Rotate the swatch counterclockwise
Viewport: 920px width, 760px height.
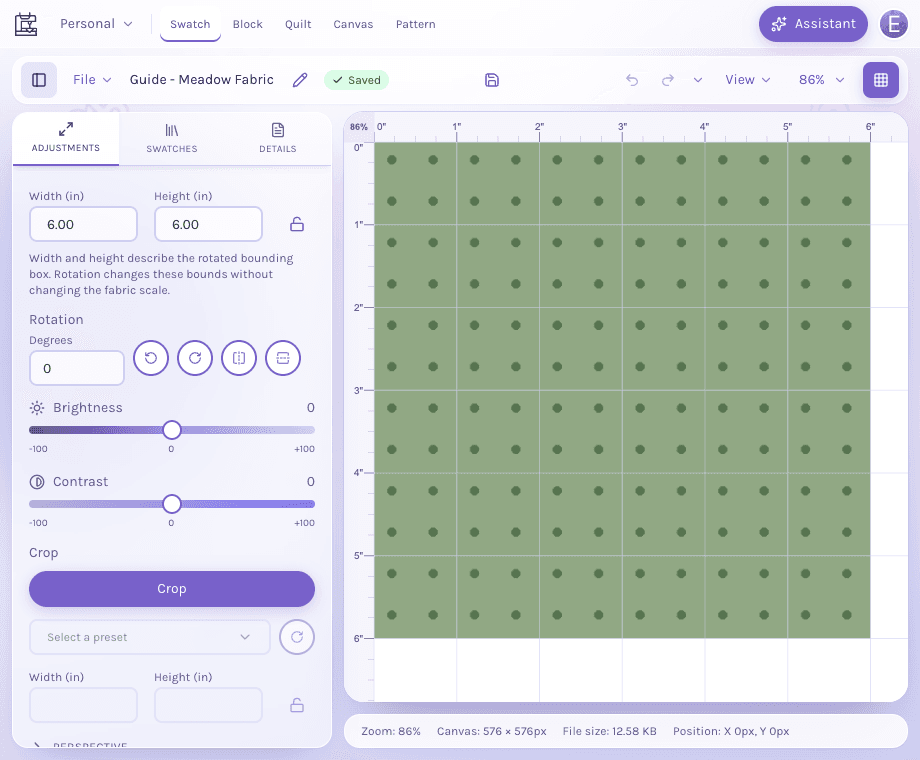[x=151, y=358]
